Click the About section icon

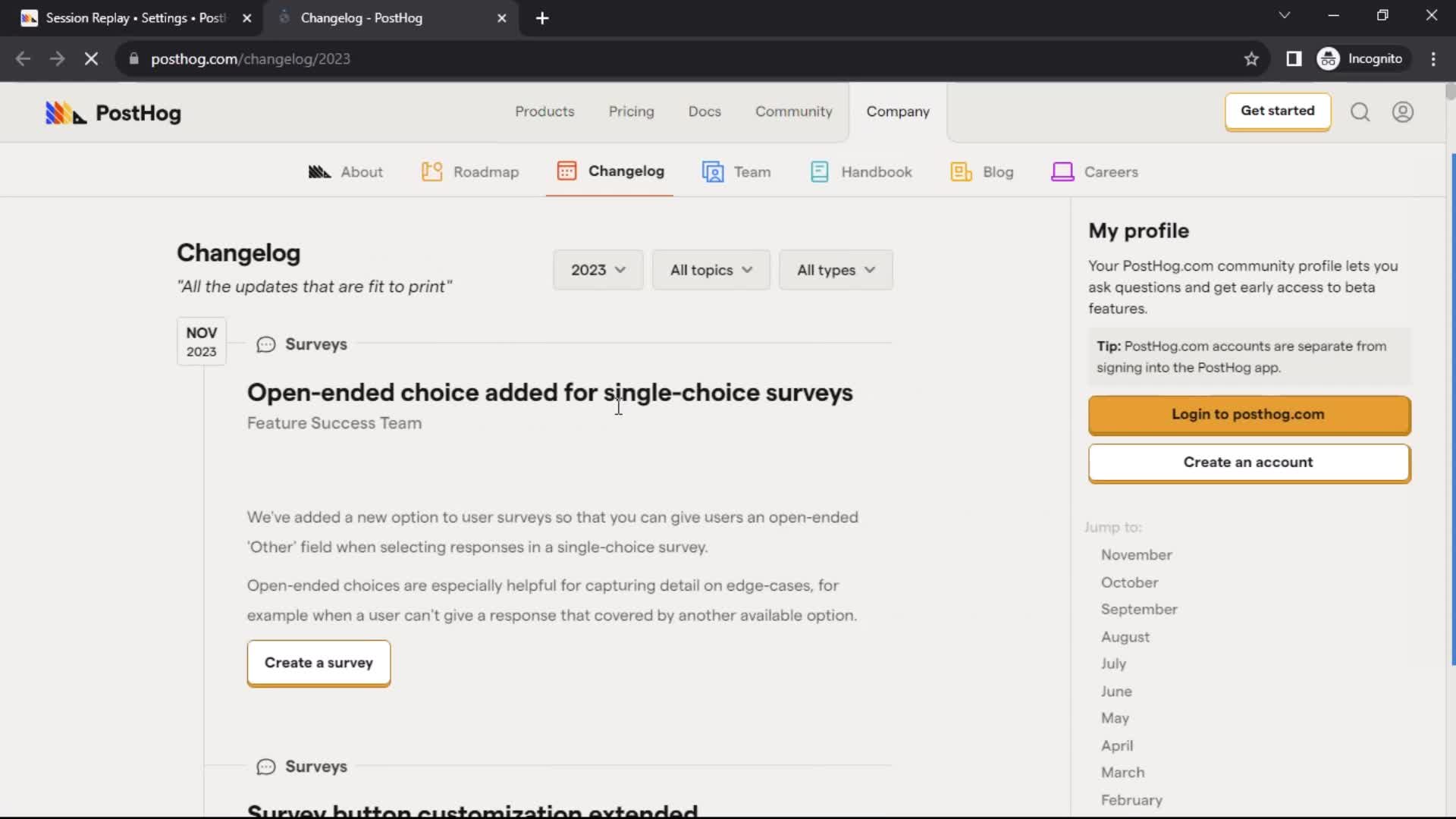[319, 171]
